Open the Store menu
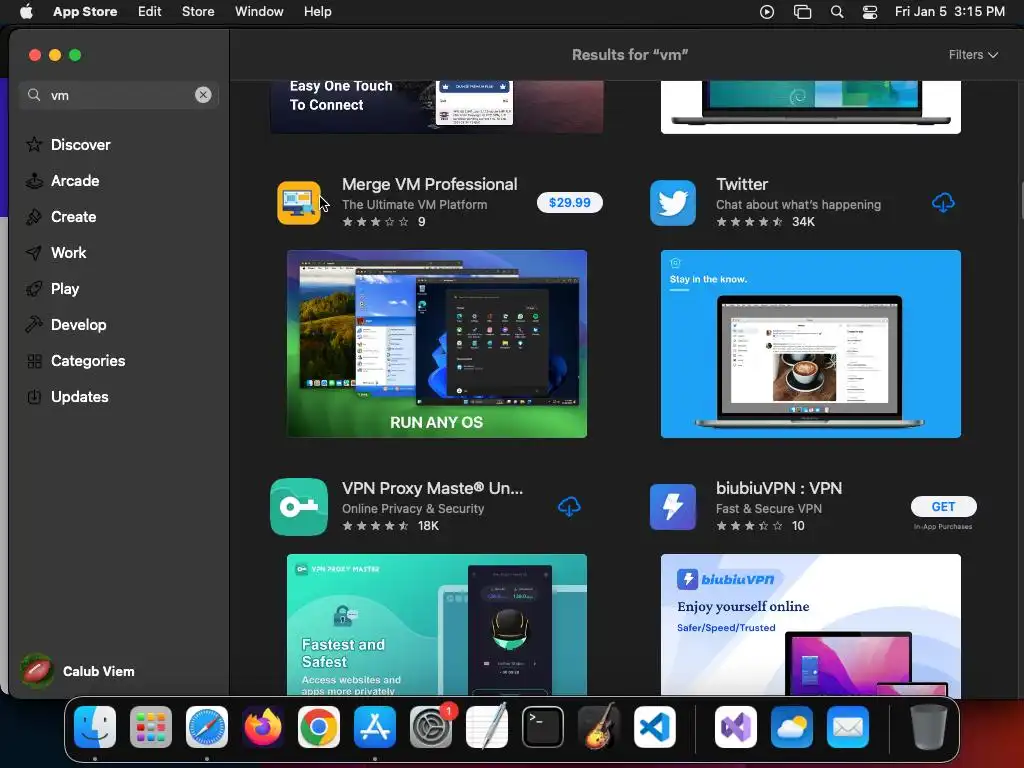 click(198, 12)
